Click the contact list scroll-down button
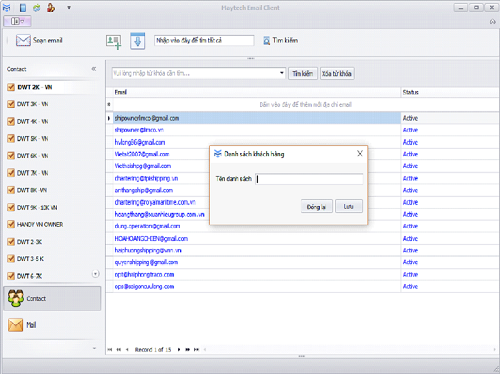The width and height of the screenshot is (500, 374). click(95, 274)
